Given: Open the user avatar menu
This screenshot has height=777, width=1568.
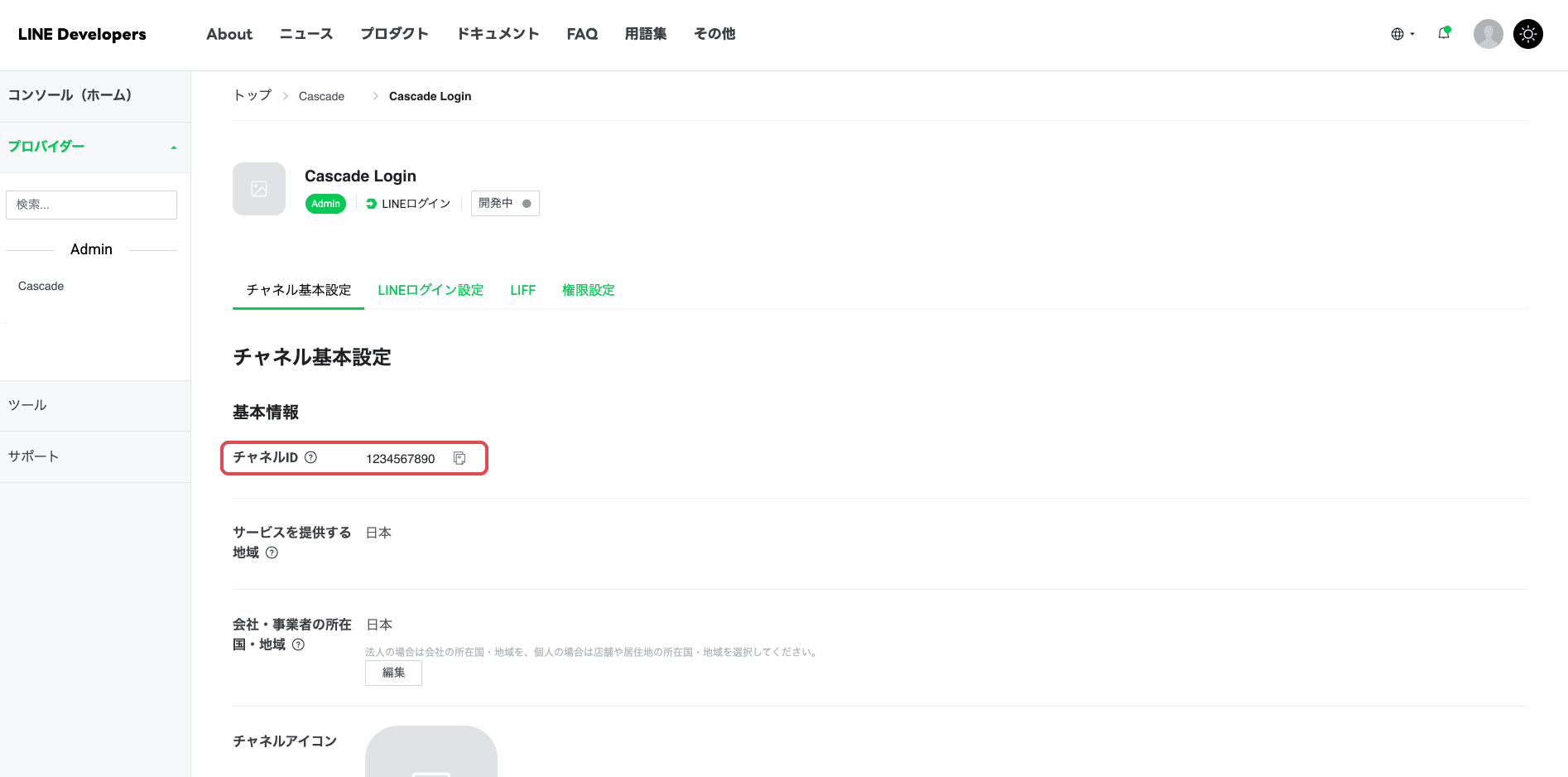Looking at the screenshot, I should (x=1488, y=34).
